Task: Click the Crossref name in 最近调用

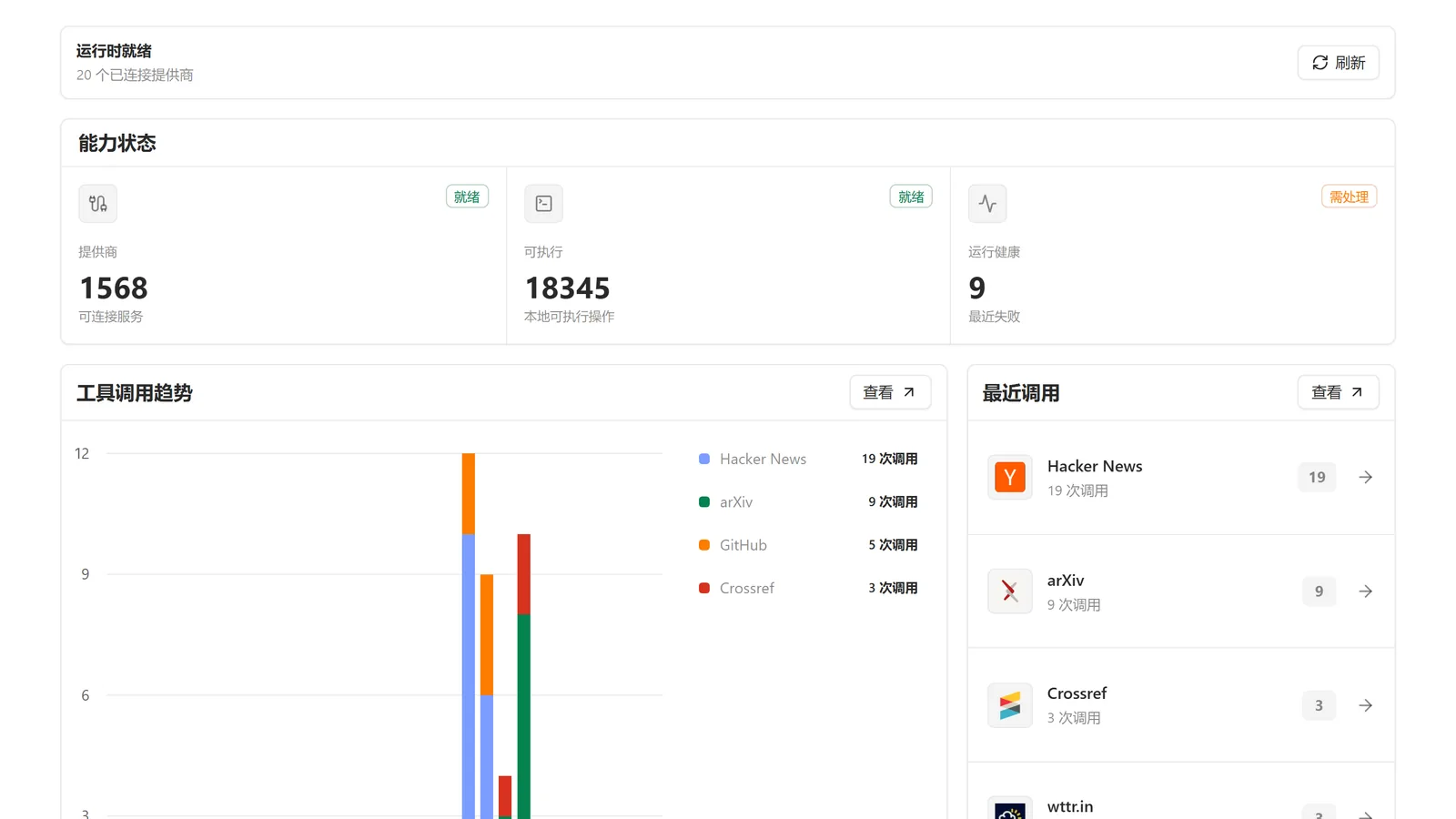Action: point(1077,693)
